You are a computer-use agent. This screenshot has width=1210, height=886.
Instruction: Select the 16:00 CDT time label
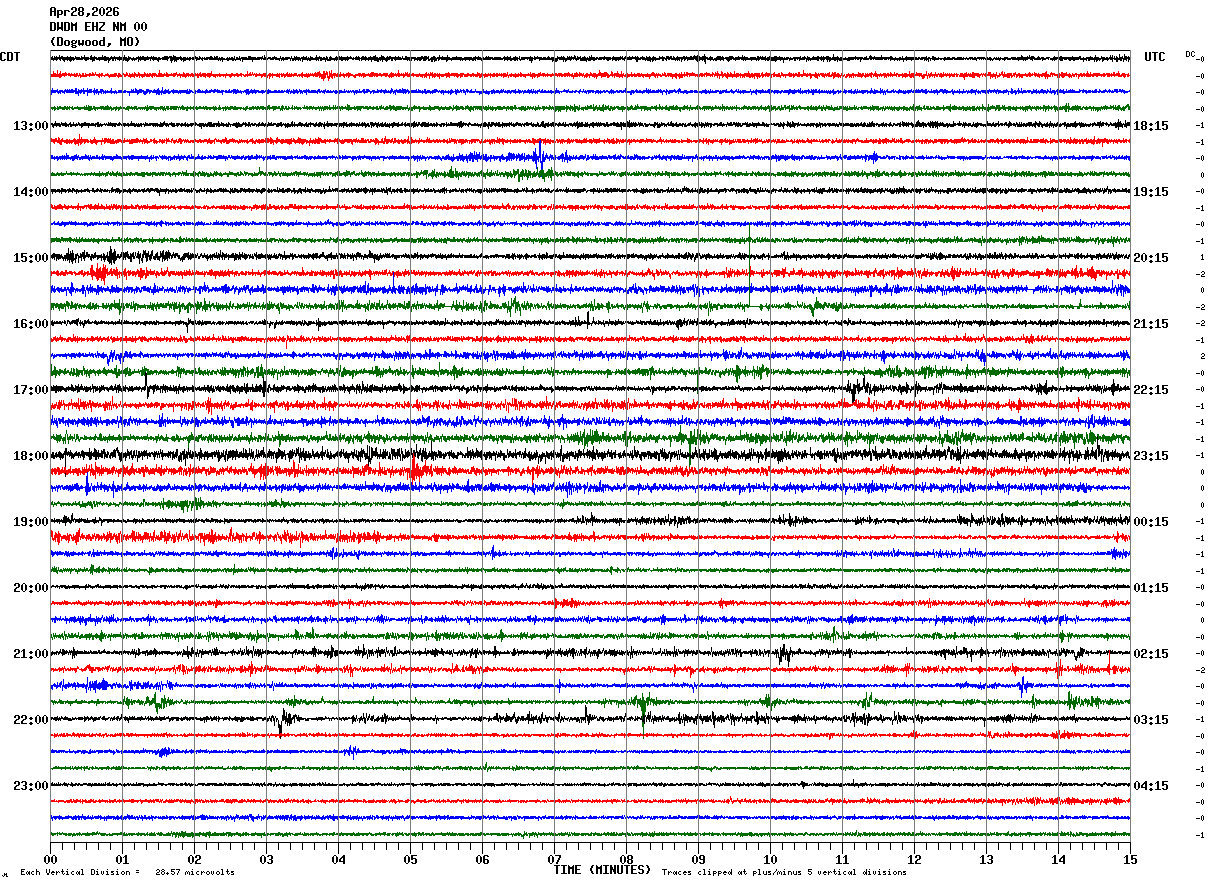pyautogui.click(x=31, y=324)
